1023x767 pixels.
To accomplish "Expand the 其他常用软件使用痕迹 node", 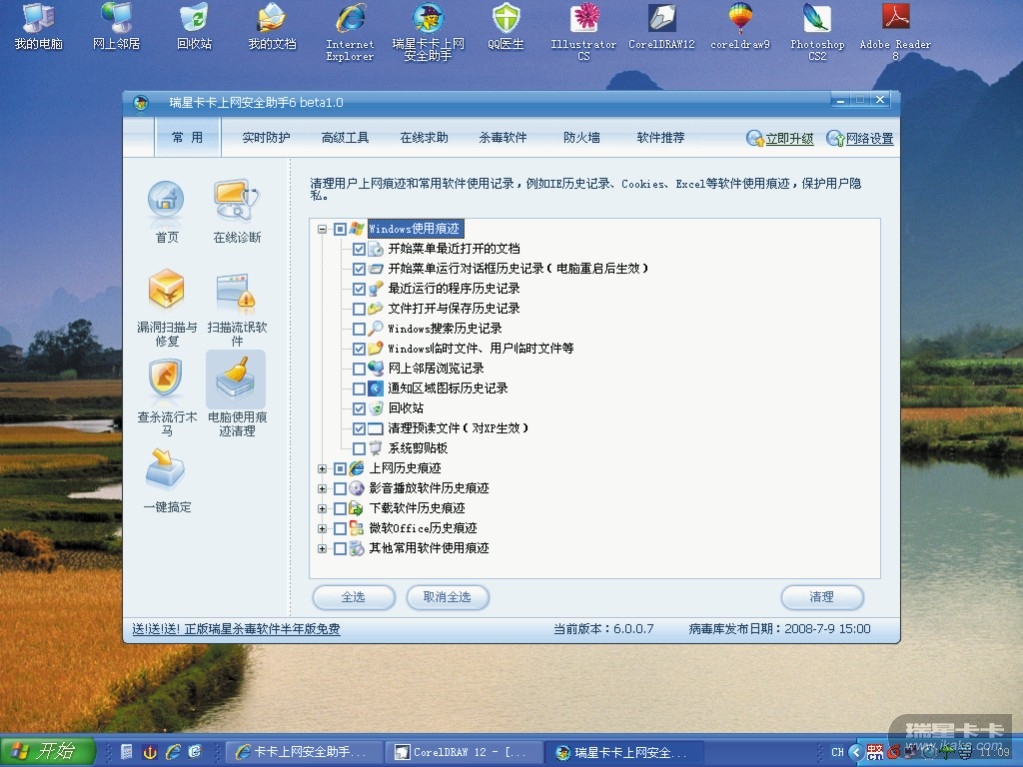I will 322,549.
